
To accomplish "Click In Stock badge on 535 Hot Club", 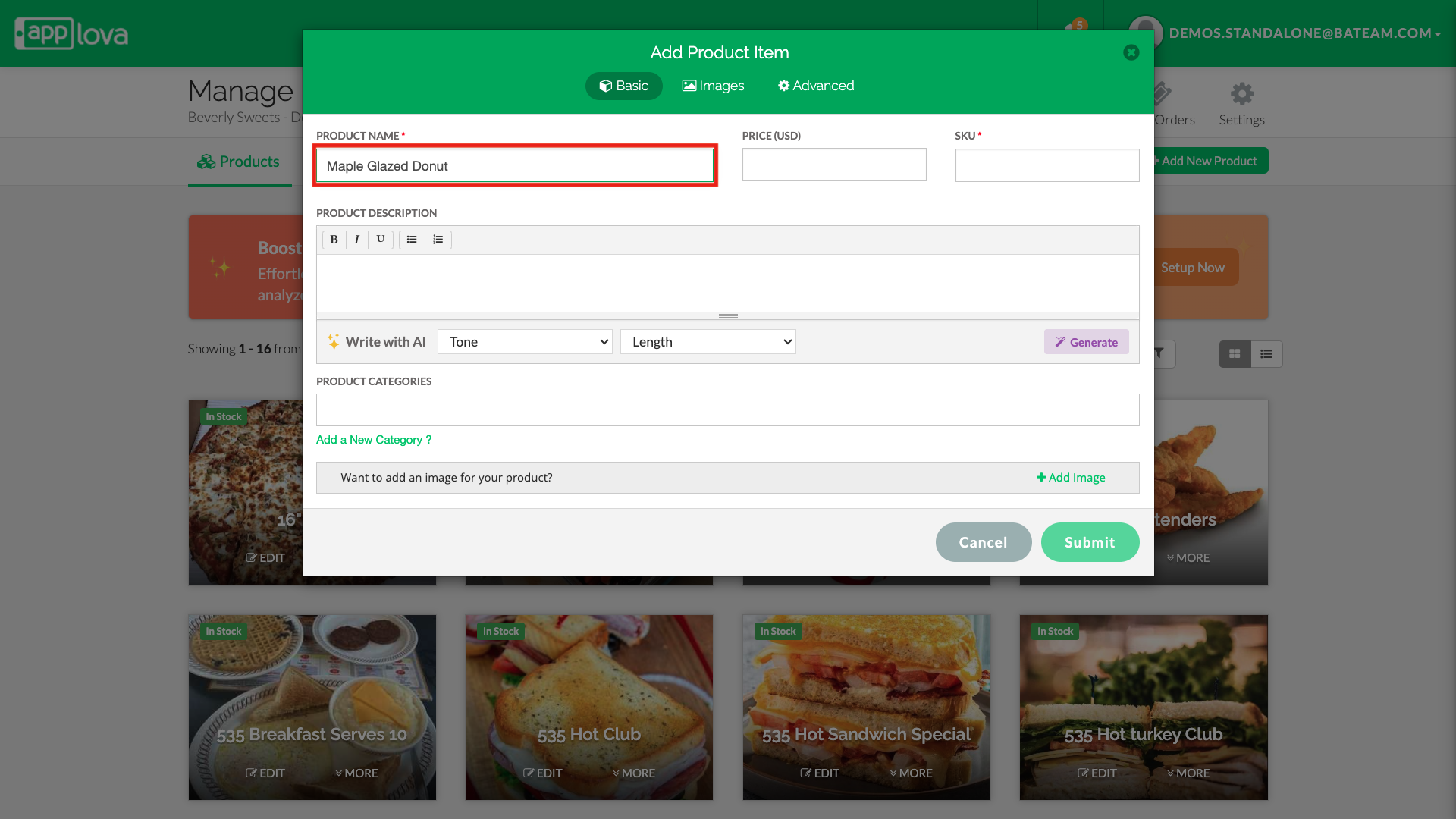I will (x=500, y=631).
